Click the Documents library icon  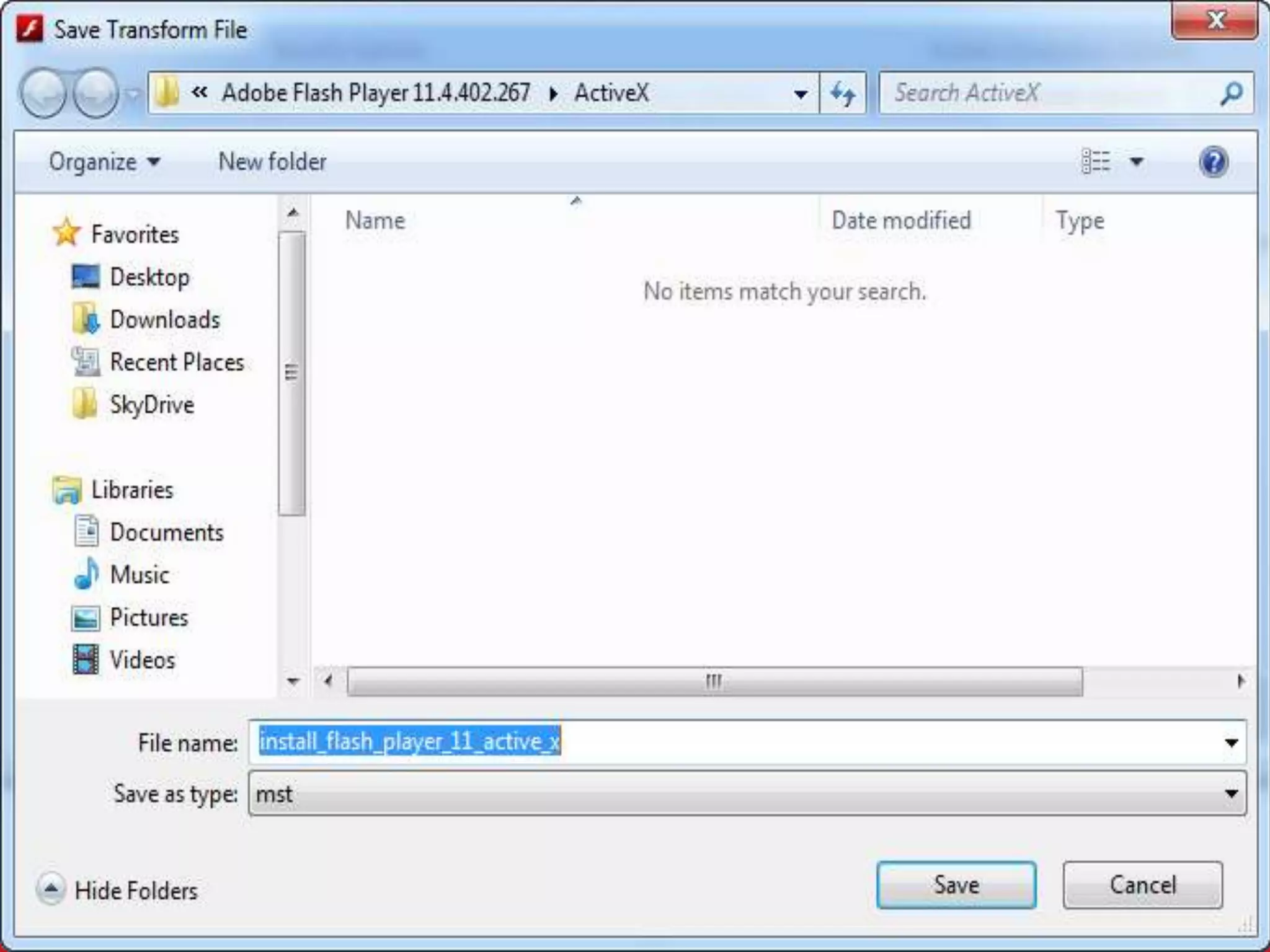point(86,531)
